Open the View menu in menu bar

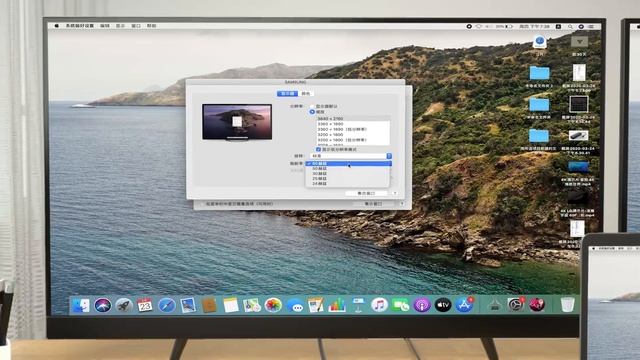(120, 26)
